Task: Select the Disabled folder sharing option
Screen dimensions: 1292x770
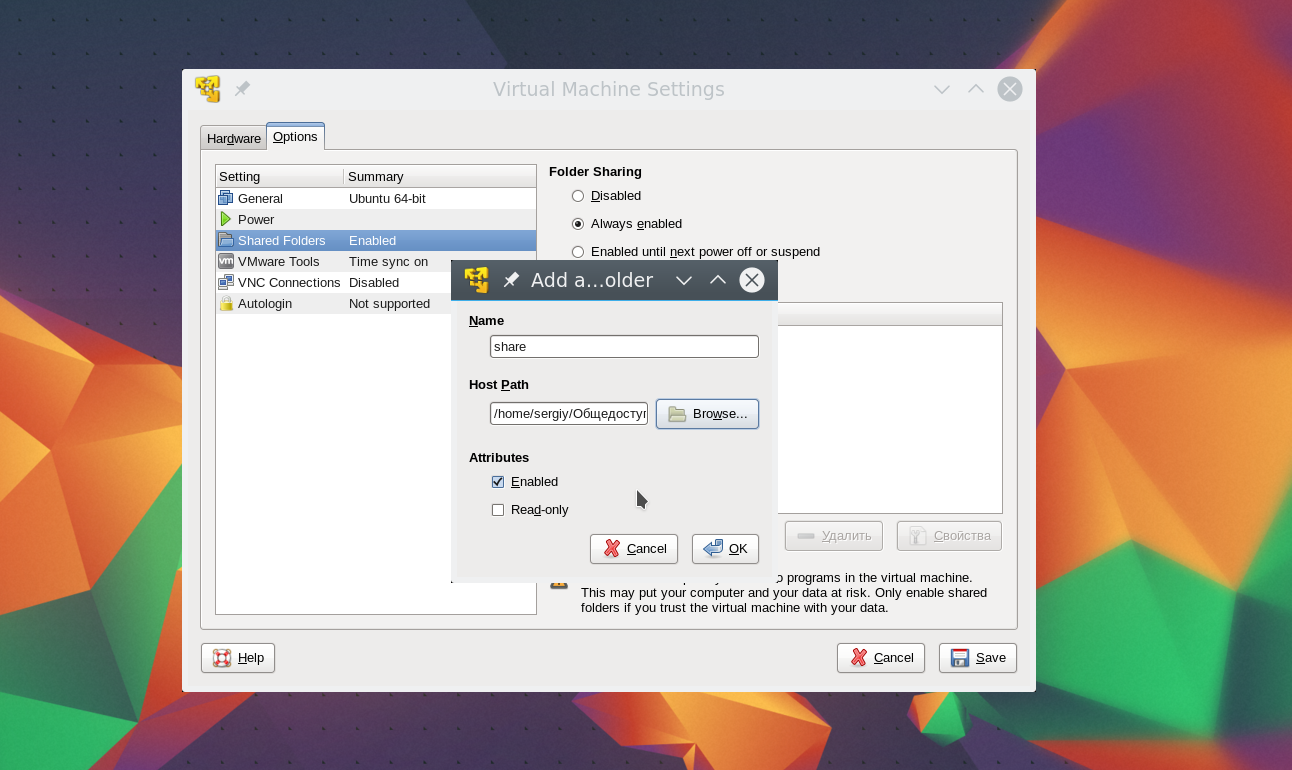Action: (x=578, y=196)
